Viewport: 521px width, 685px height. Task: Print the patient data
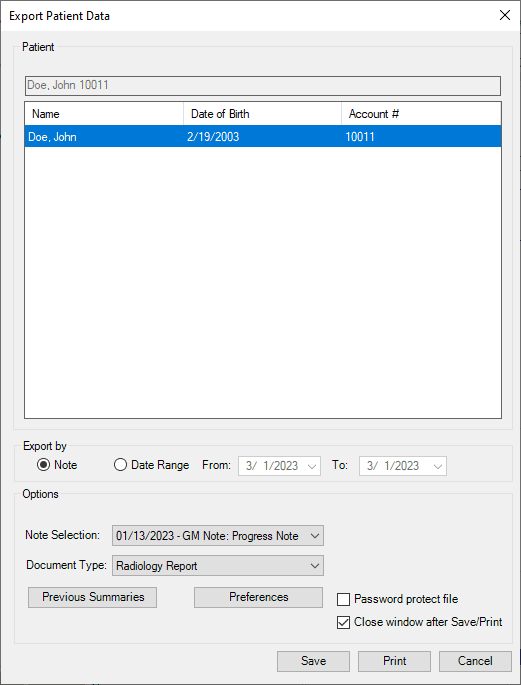coord(394,661)
